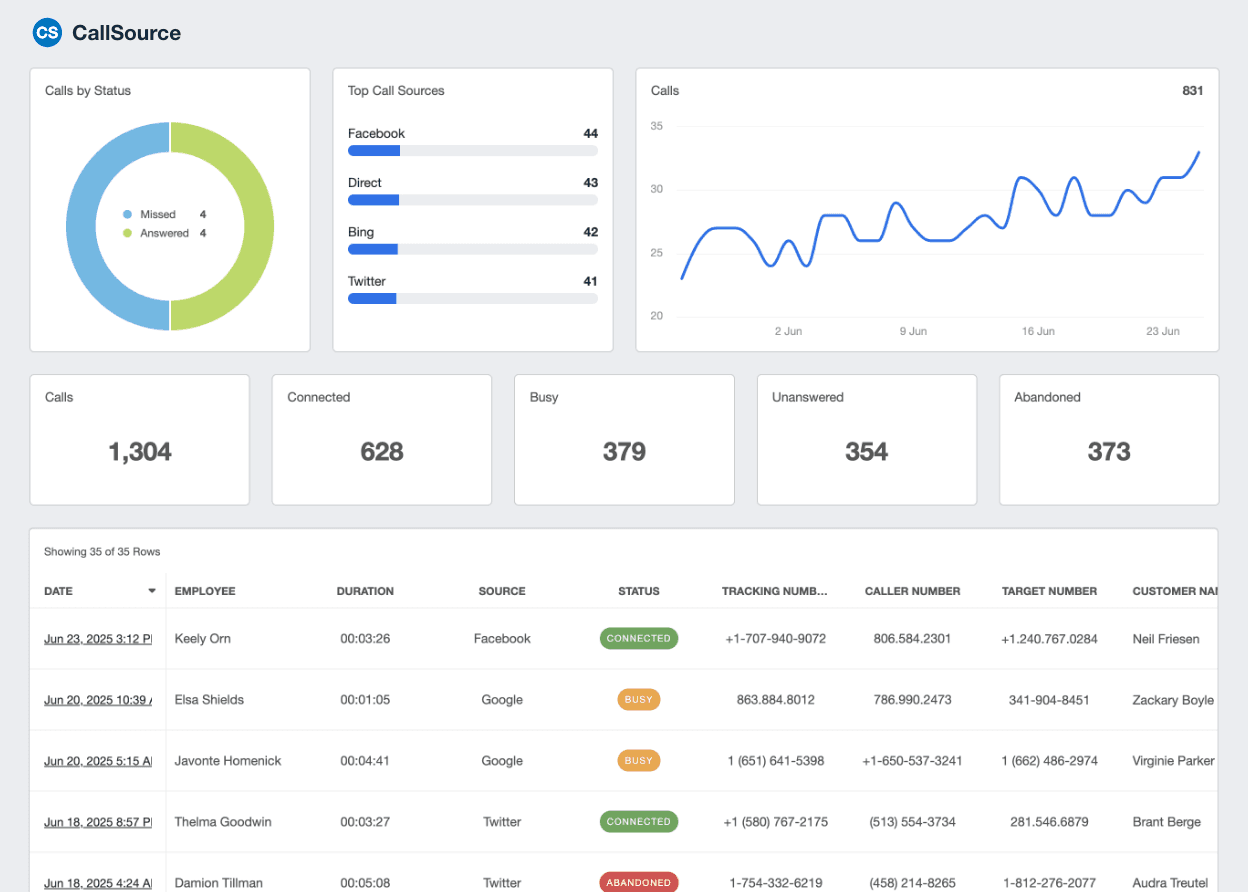Click the blue Missed legend dot
This screenshot has width=1248, height=892.
click(126, 214)
